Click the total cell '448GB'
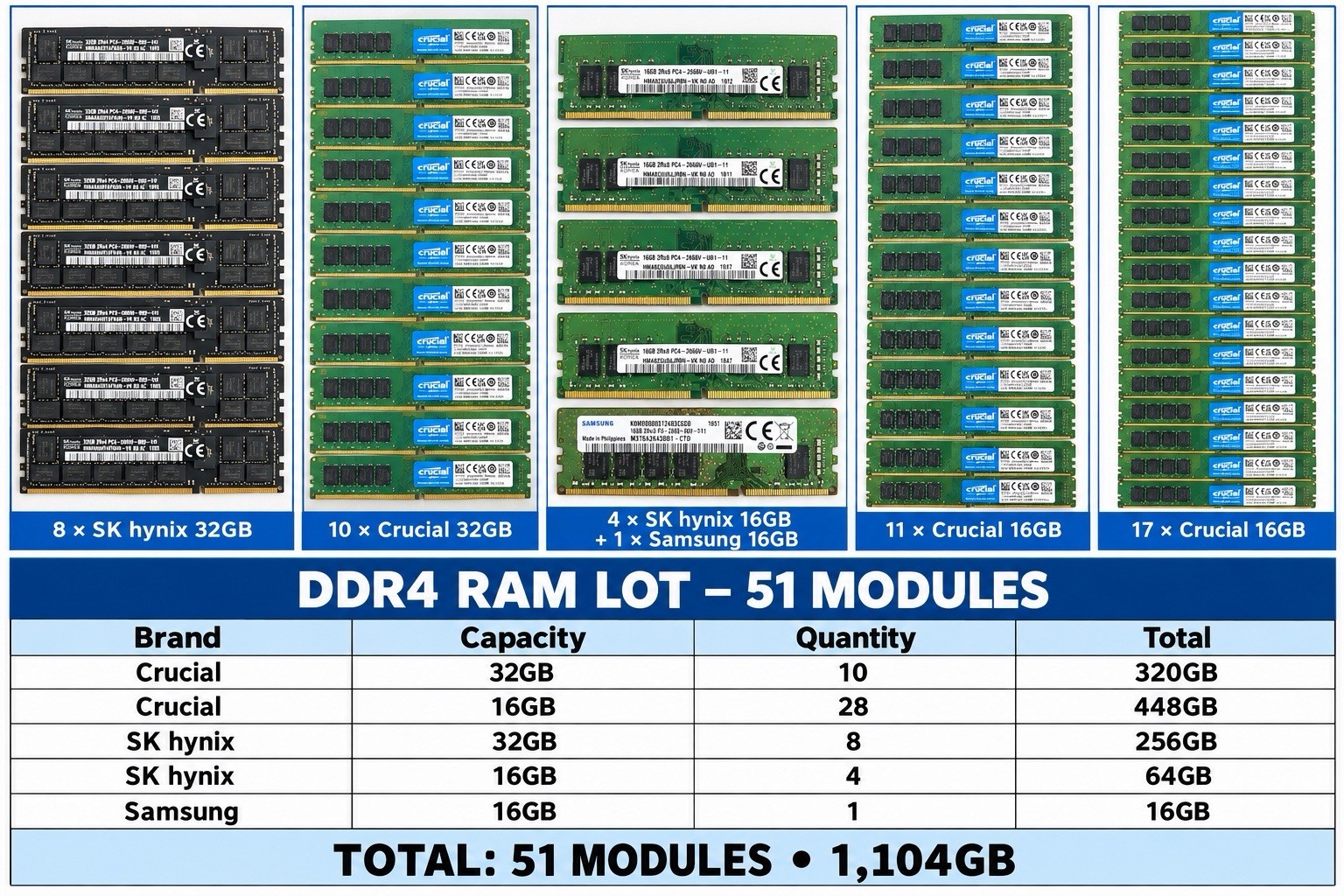This screenshot has width=1344, height=896. 1176,707
